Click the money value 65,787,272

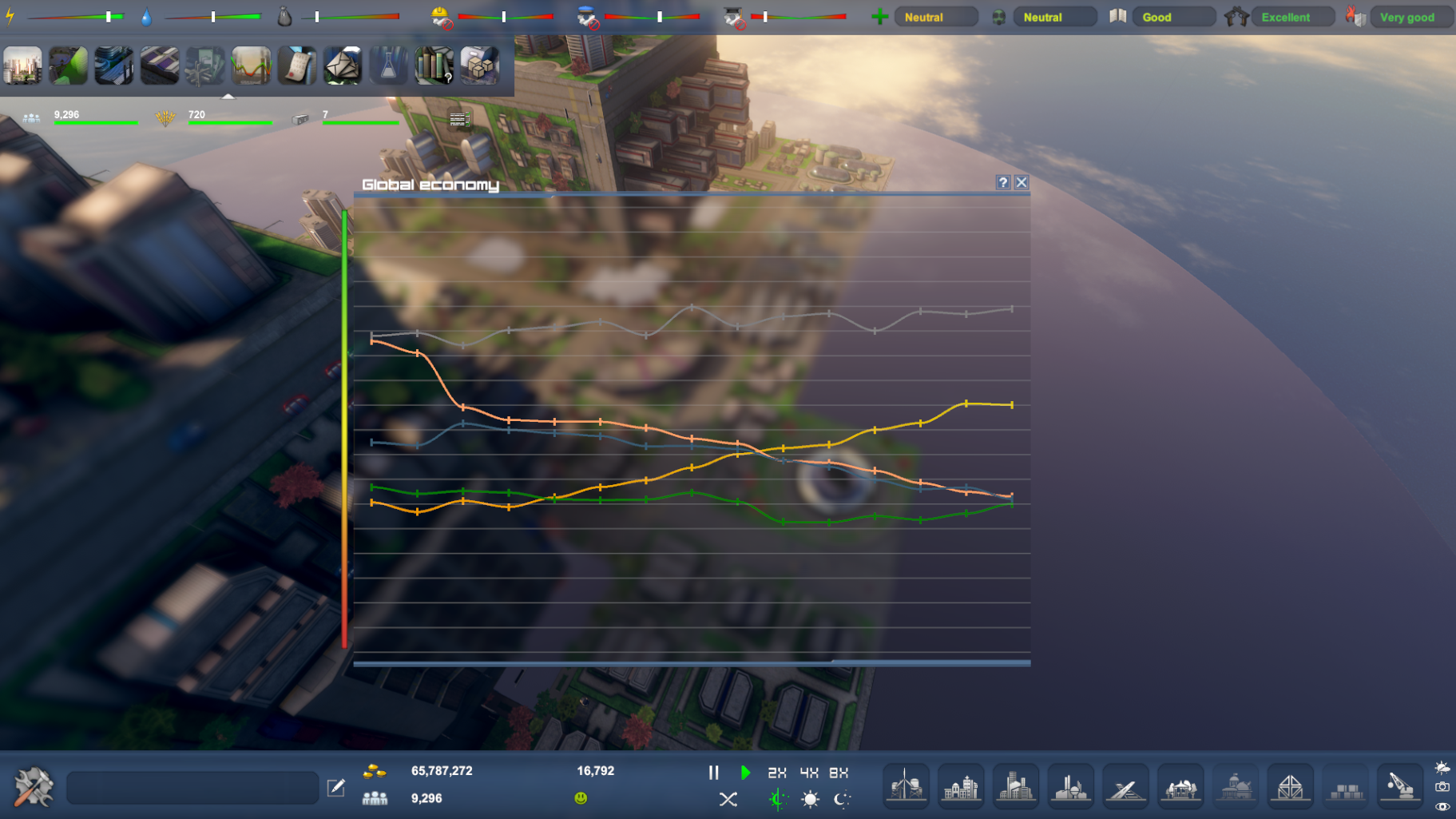(x=442, y=771)
